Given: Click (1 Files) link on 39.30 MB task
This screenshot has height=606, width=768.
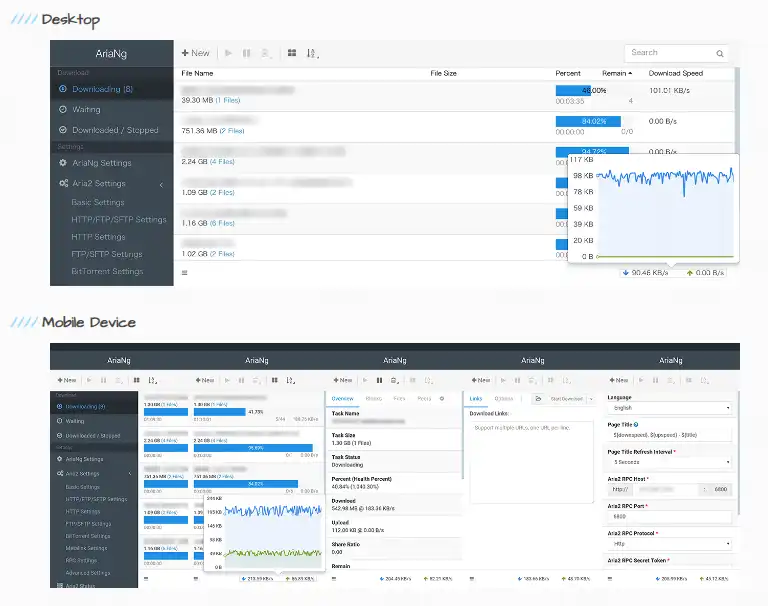Looking at the screenshot, I should click(228, 100).
